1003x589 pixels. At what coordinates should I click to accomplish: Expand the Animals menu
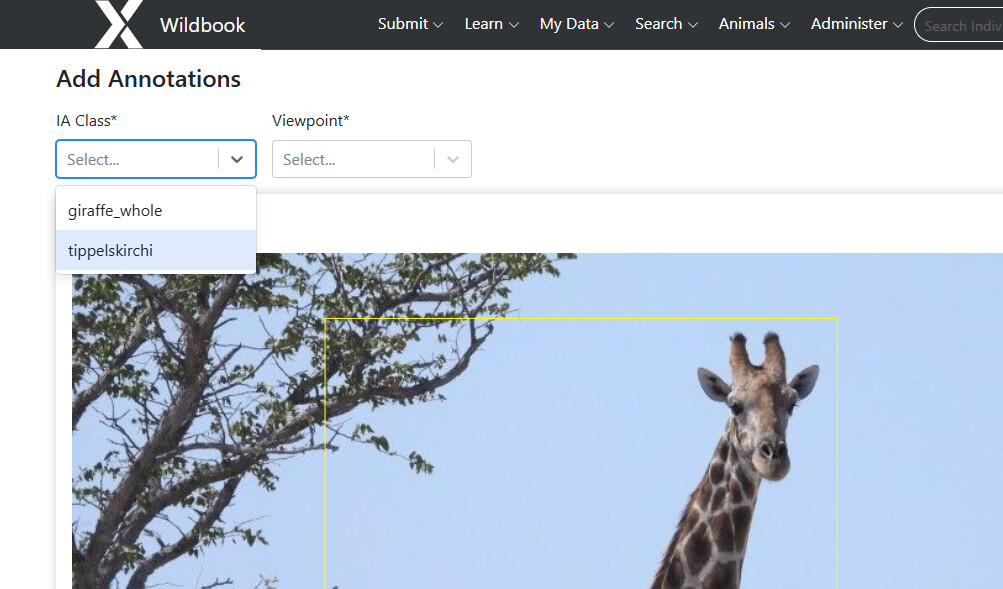[754, 24]
